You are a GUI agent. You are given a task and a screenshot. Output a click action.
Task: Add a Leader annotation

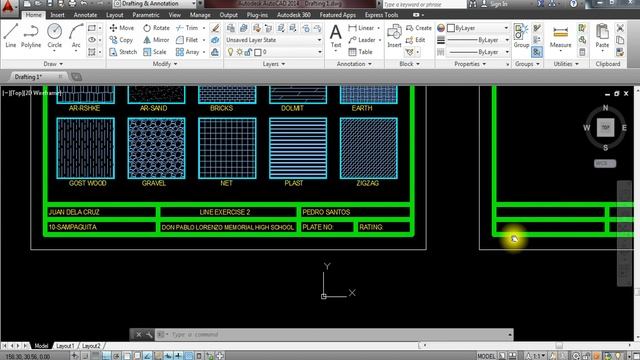362,40
